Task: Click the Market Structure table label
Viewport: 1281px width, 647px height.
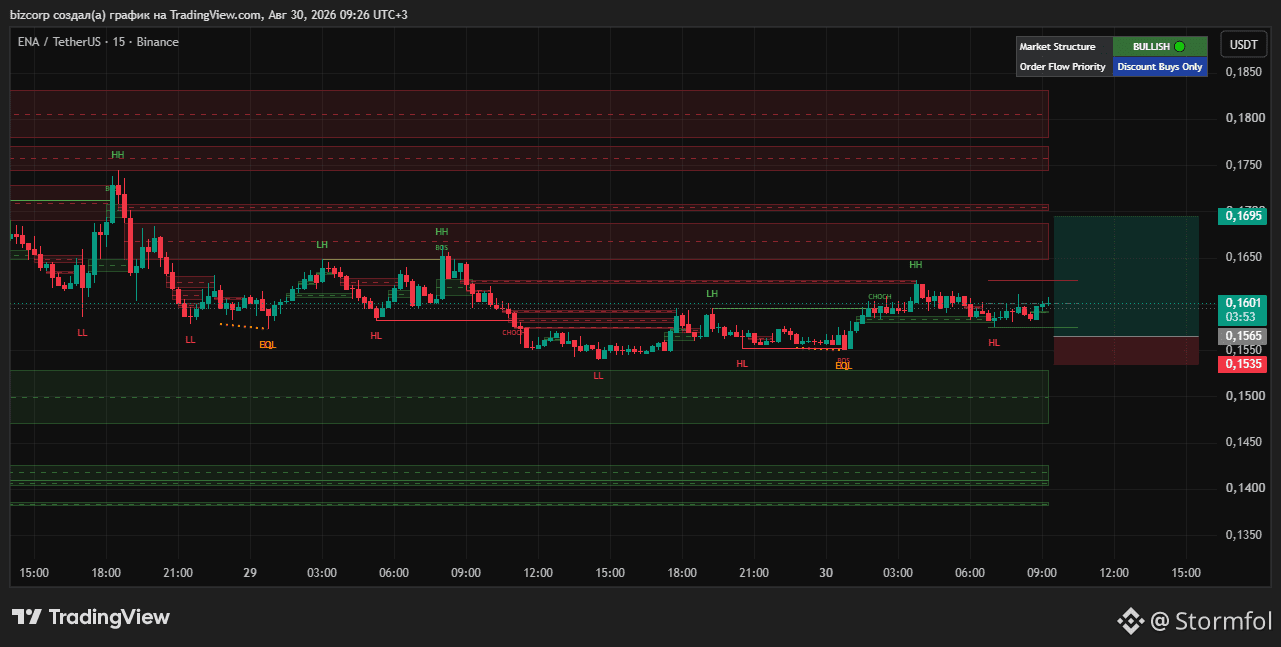Action: (1057, 46)
